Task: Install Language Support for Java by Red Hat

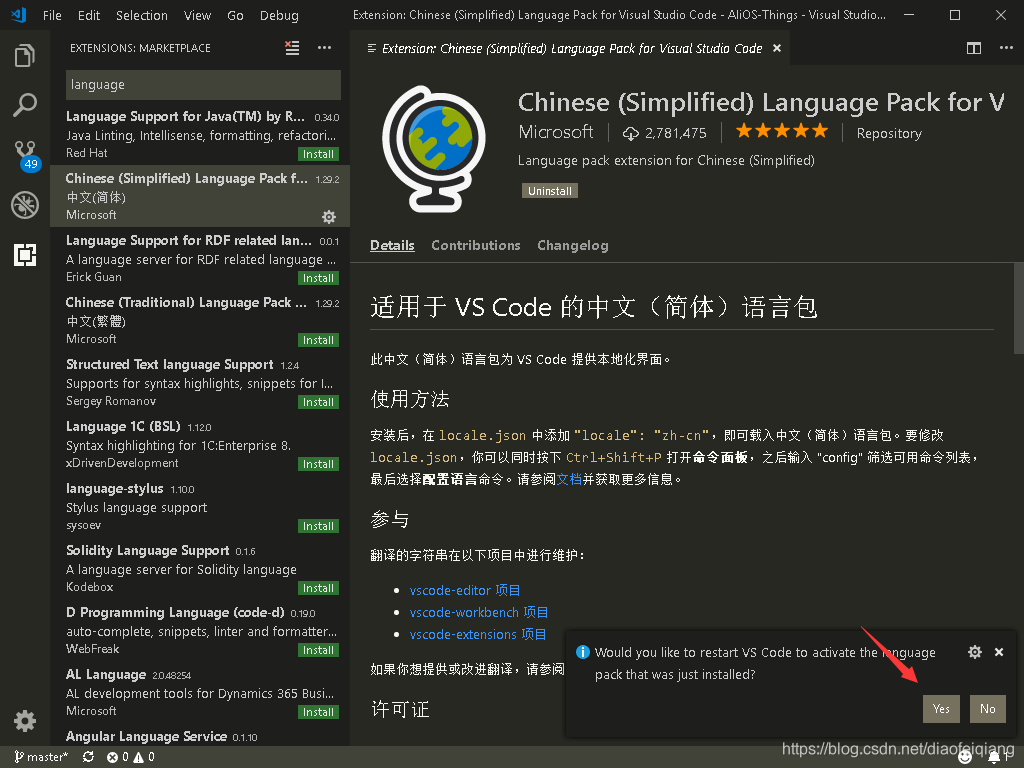Action: 318,154
